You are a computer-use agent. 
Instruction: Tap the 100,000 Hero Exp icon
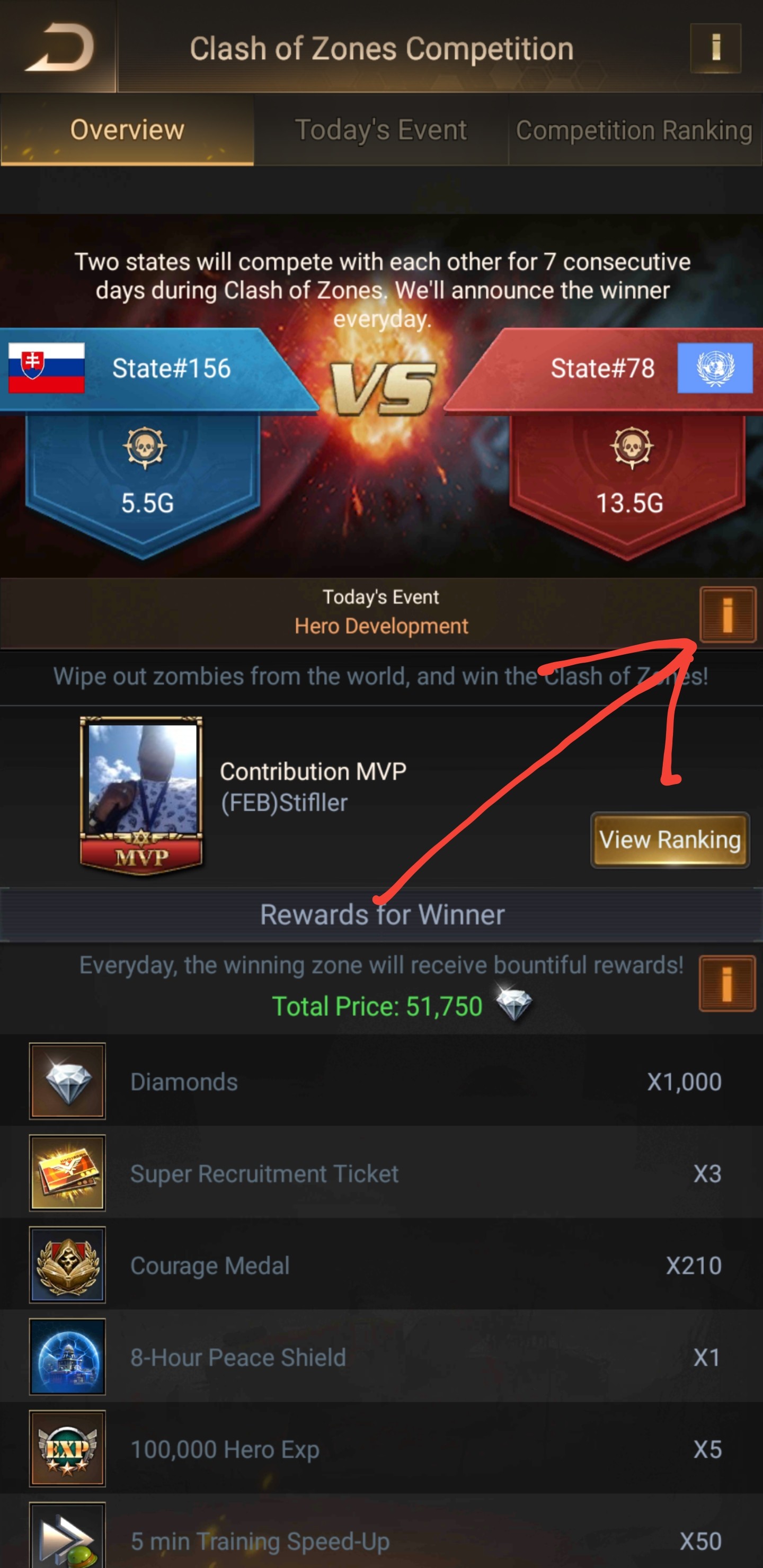tap(67, 1449)
